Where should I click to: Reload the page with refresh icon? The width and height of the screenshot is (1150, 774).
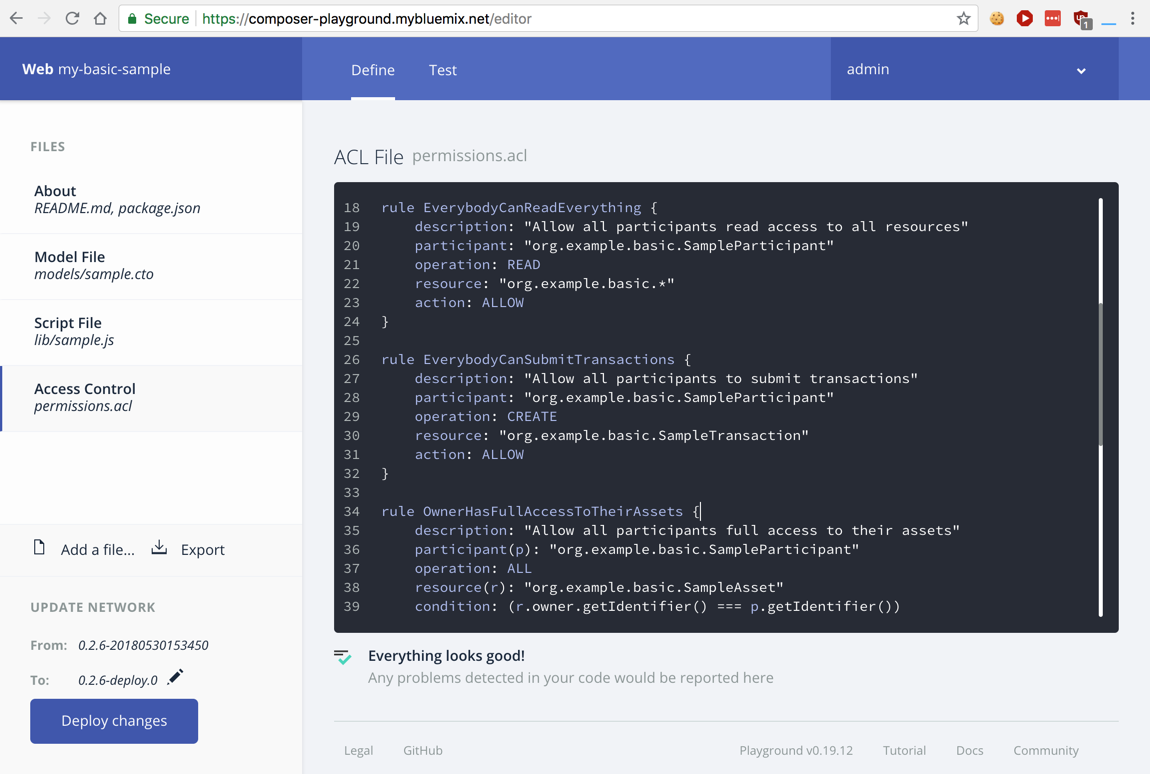(x=72, y=18)
